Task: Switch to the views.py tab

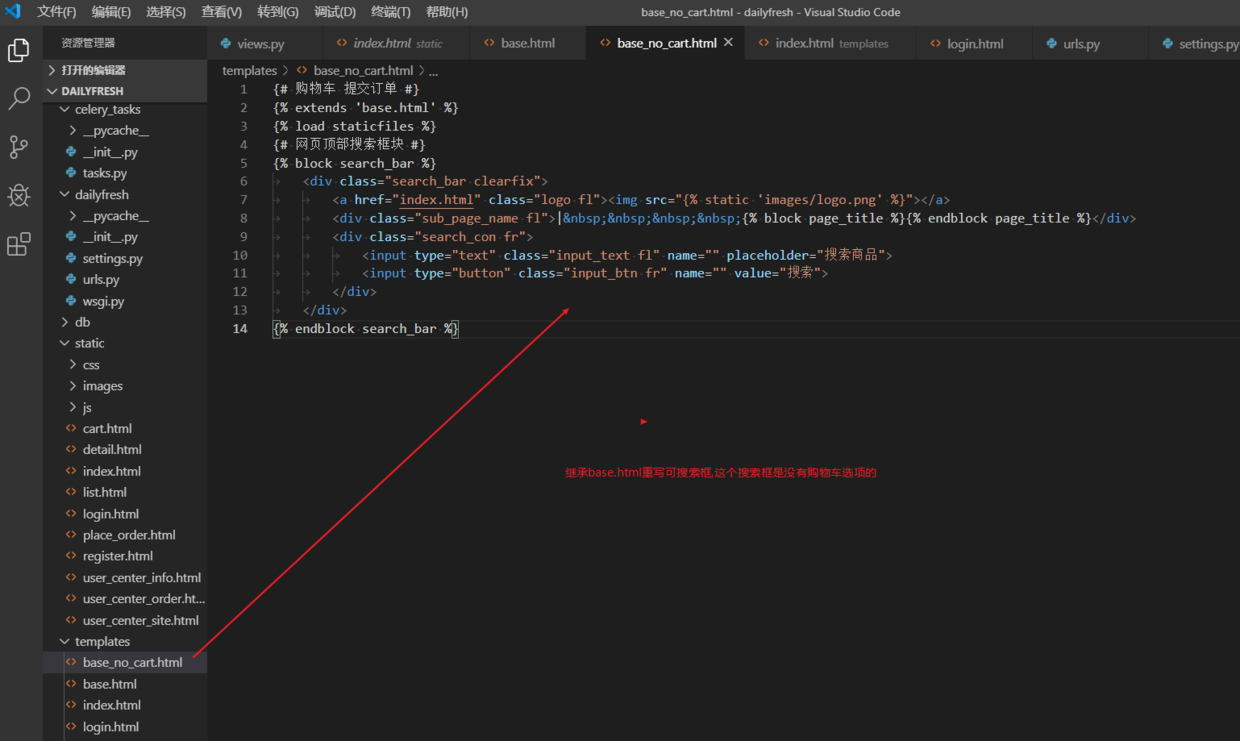Action: click(x=265, y=44)
